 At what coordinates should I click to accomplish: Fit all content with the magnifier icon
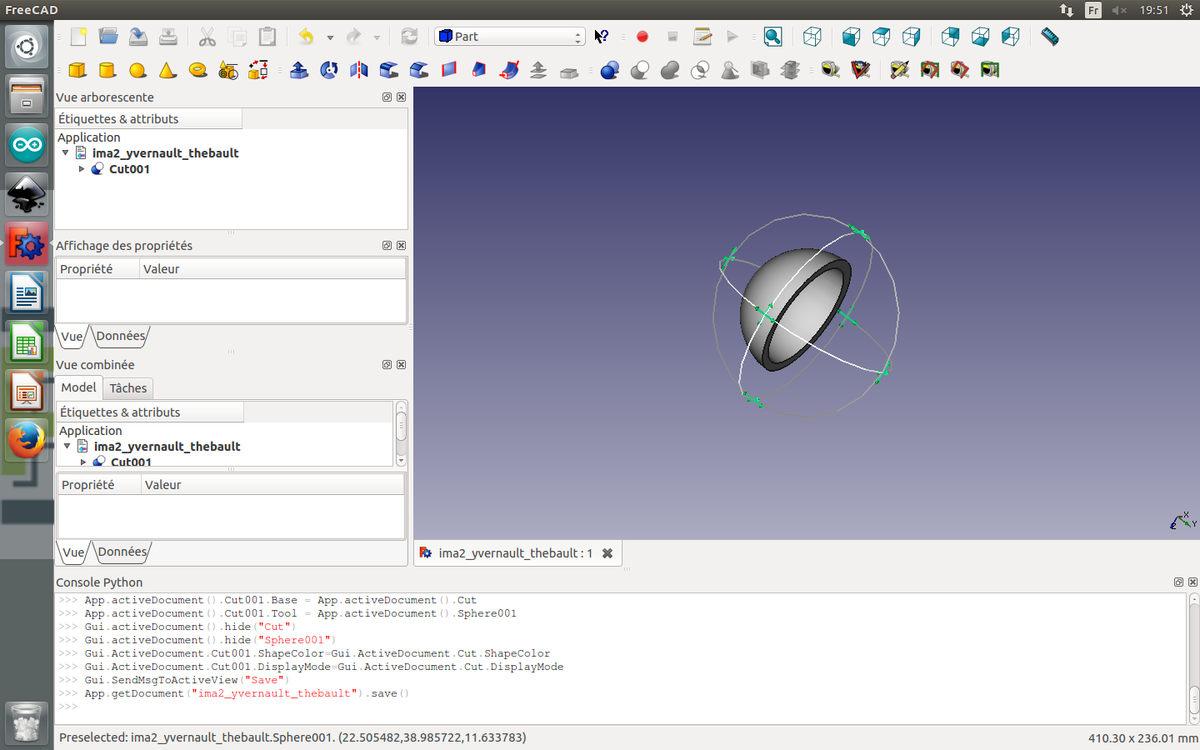772,37
